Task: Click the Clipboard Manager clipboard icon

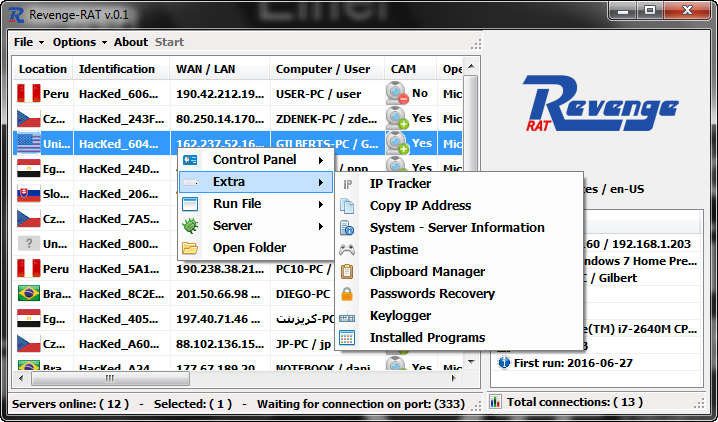Action: coord(347,271)
